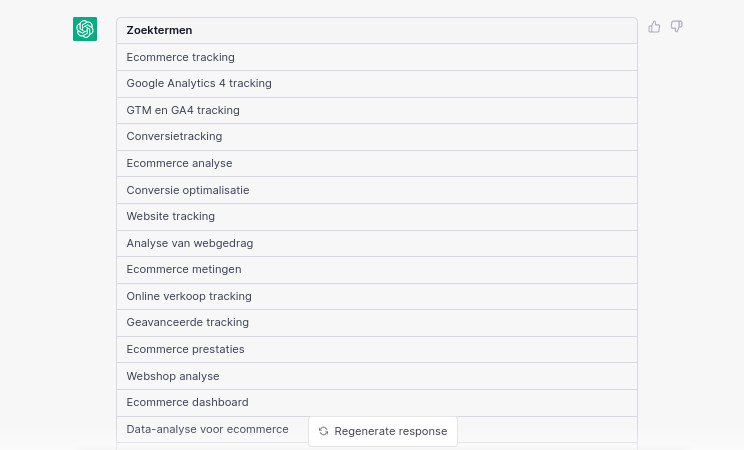Click the regenerate arrows icon
Image resolution: width=744 pixels, height=450 pixels.
coord(324,431)
